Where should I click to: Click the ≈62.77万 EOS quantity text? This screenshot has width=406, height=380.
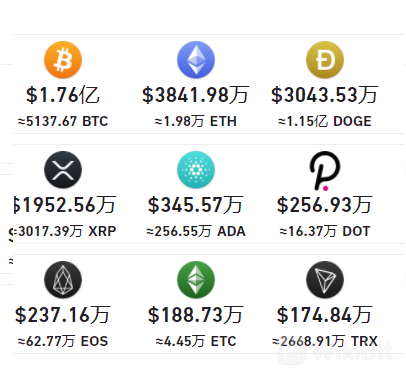[x=63, y=341]
